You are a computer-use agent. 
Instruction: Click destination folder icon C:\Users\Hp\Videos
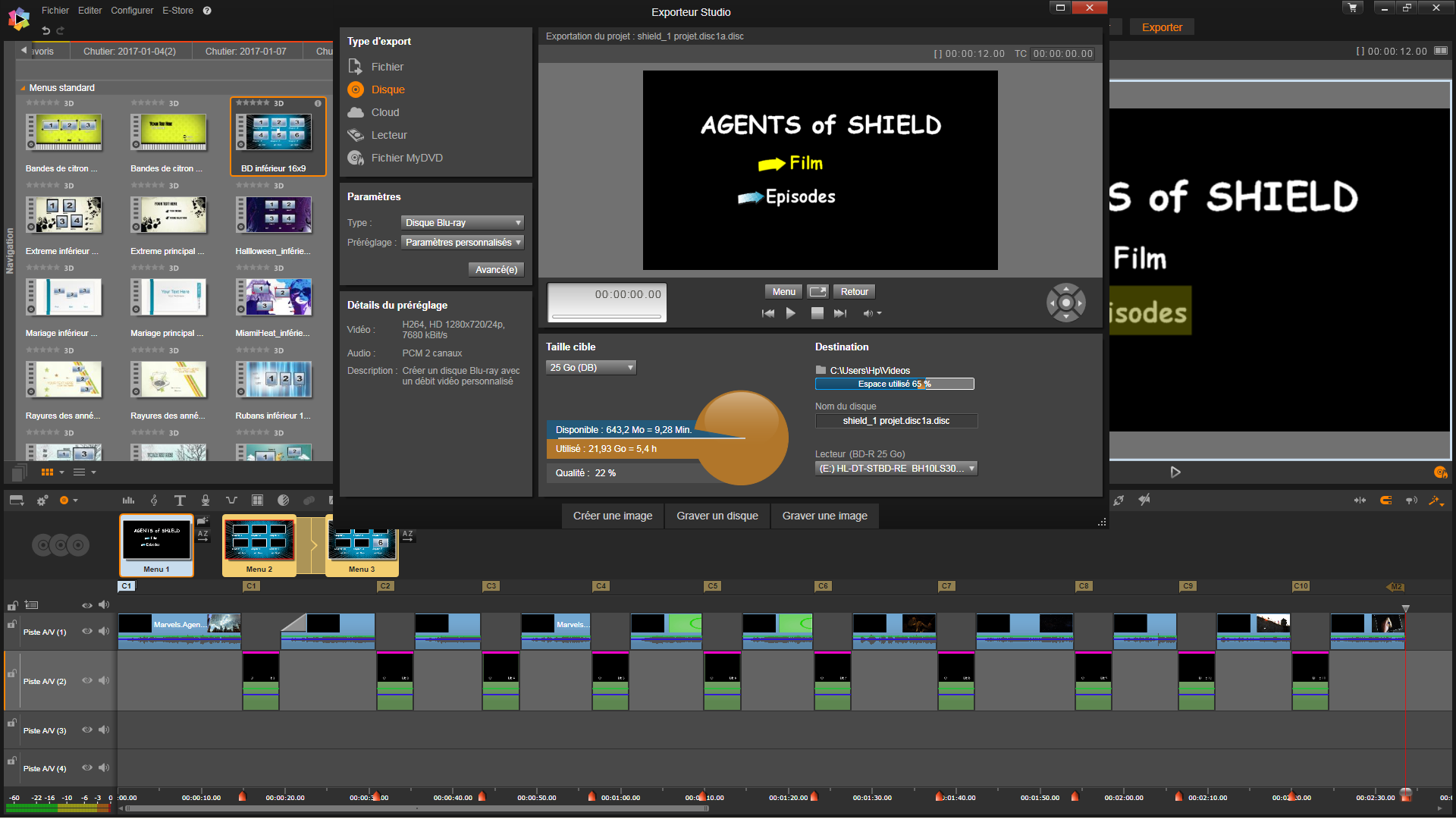(x=821, y=370)
